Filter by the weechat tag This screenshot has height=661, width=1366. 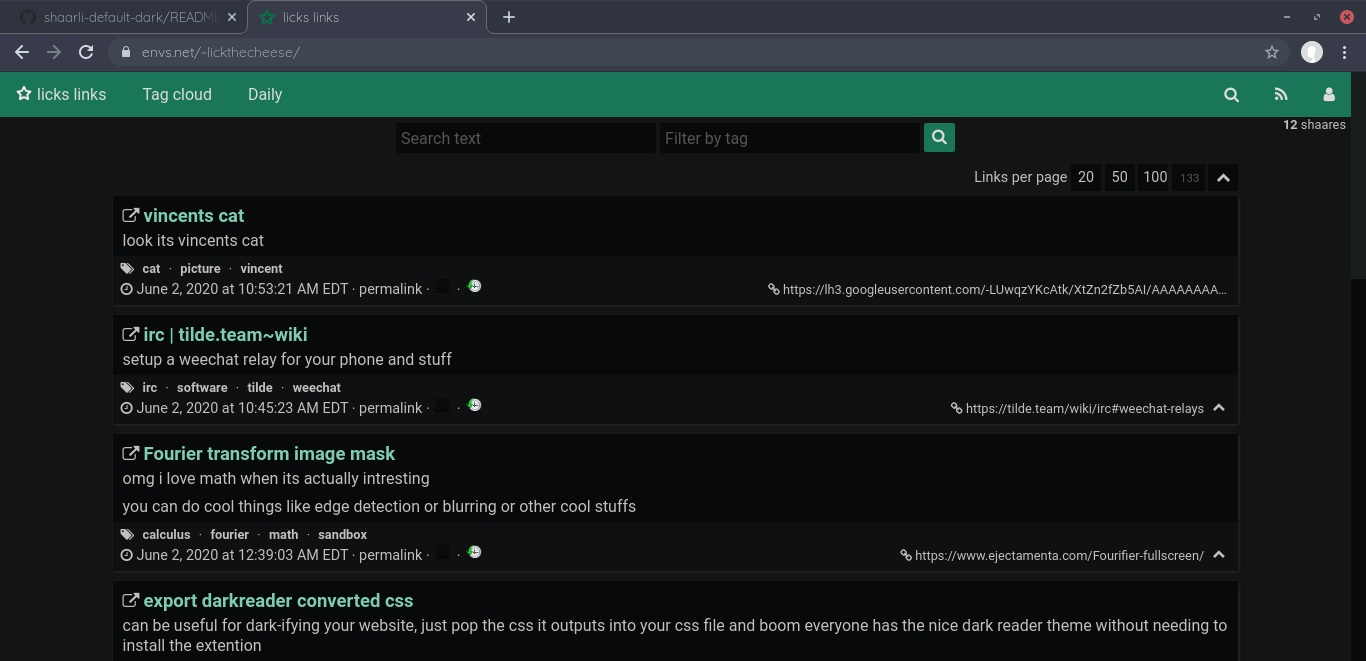click(x=316, y=388)
